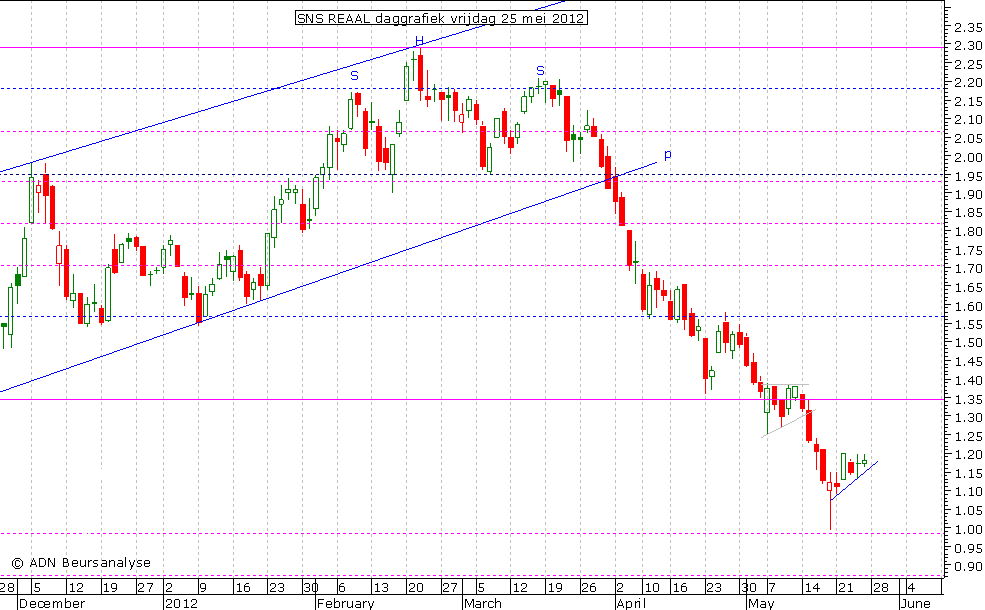
Task: Click the H head annotation at the chart peak
Action: click(x=420, y=41)
